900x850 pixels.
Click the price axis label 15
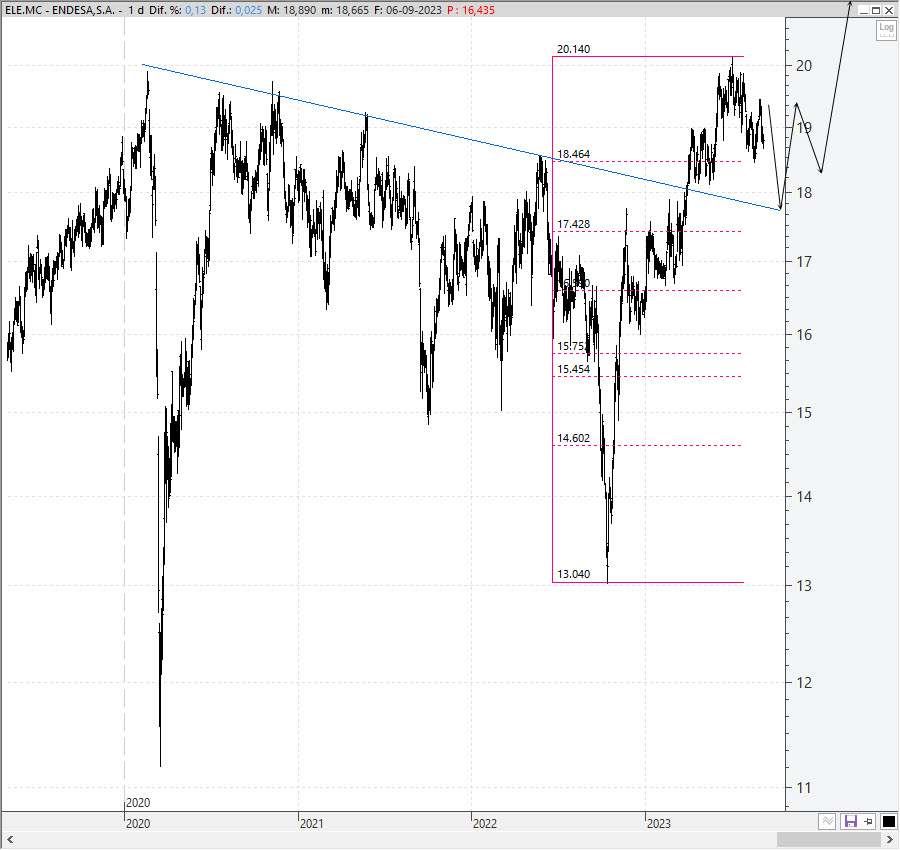click(x=804, y=412)
